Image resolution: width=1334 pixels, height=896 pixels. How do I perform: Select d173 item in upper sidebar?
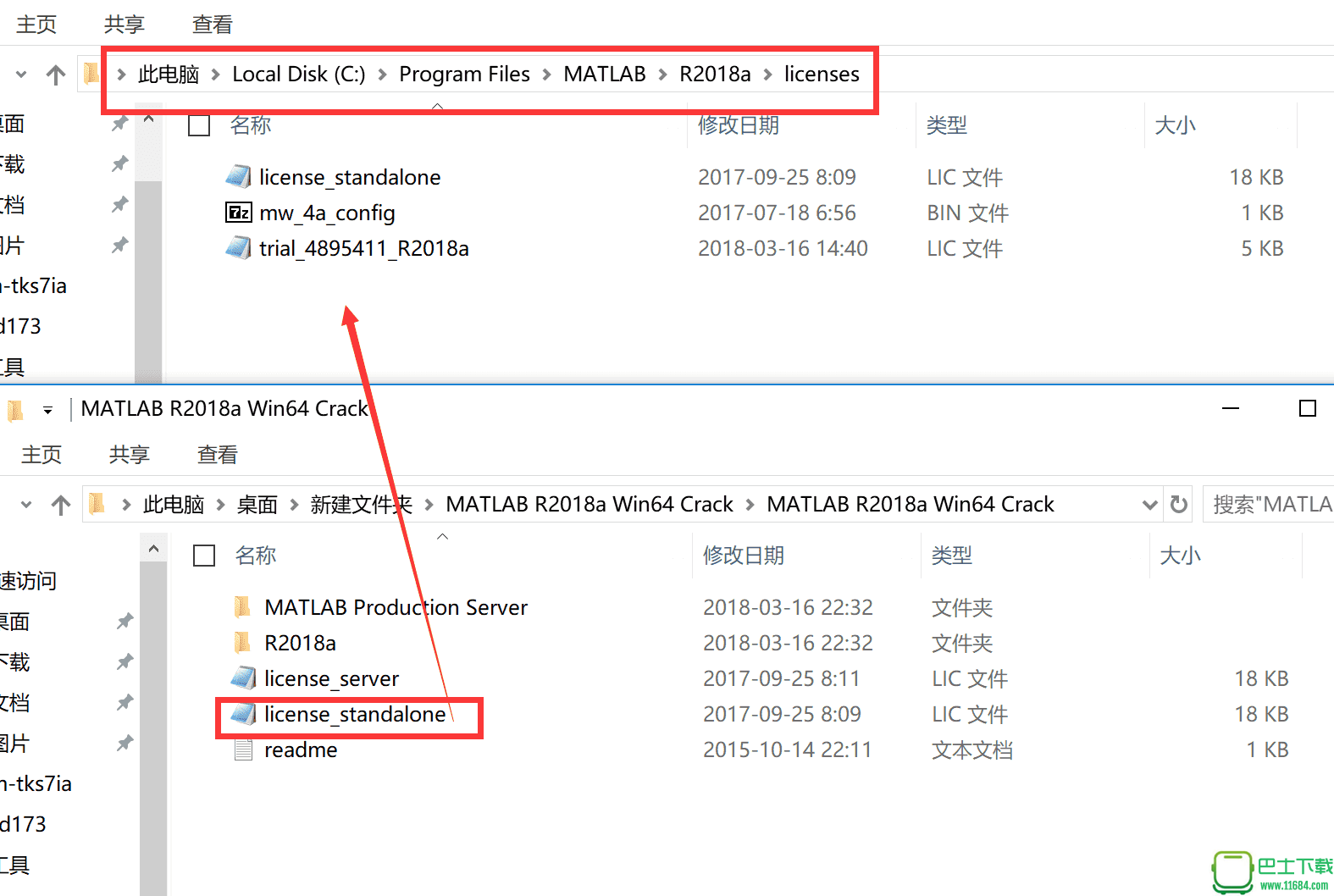[x=20, y=326]
